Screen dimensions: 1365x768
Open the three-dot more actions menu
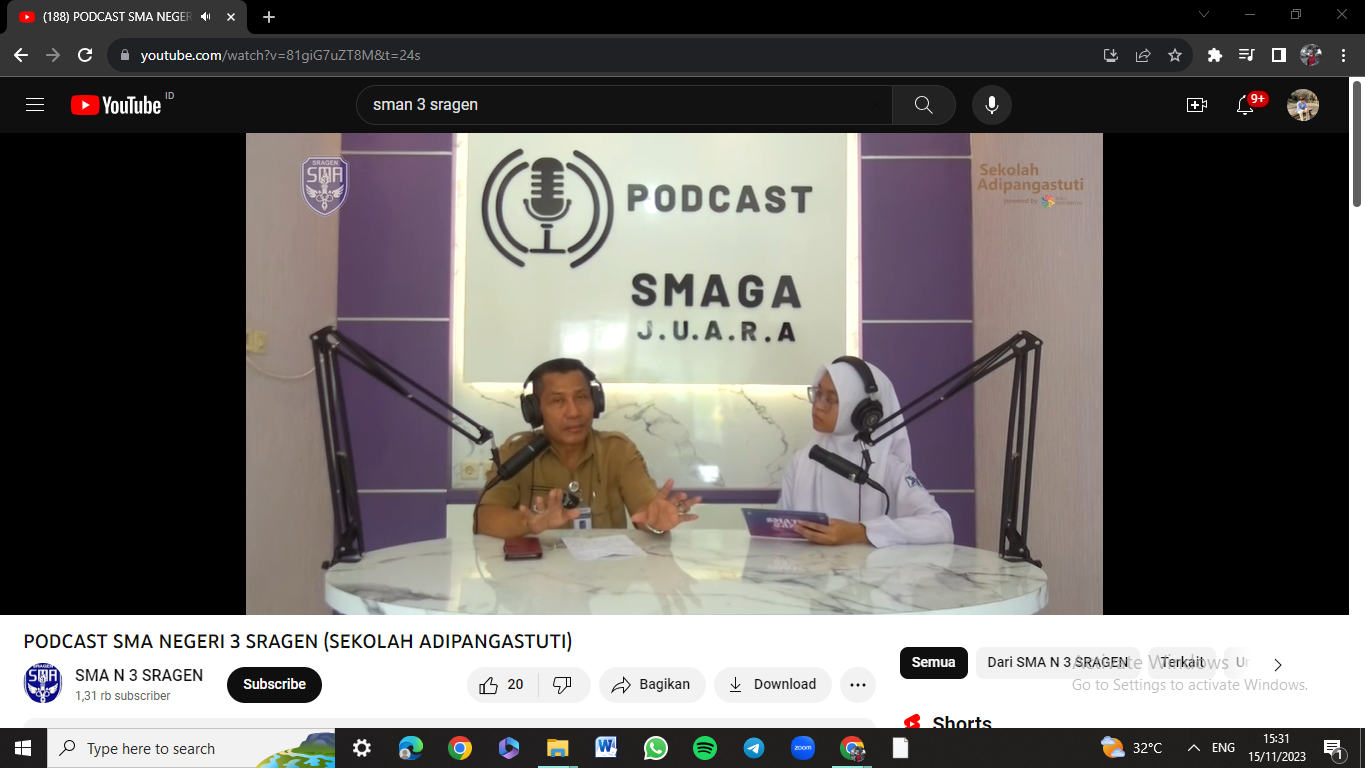point(857,685)
